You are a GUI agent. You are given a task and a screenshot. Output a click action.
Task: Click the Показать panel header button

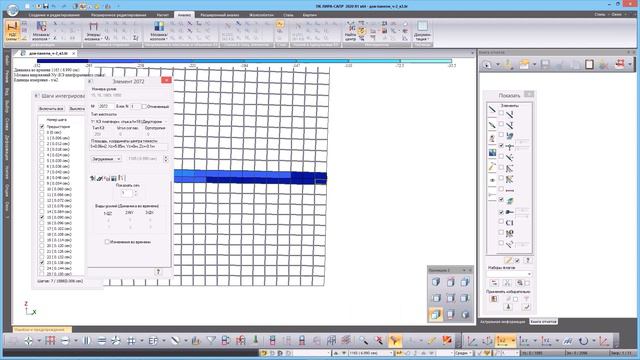(x=529, y=94)
